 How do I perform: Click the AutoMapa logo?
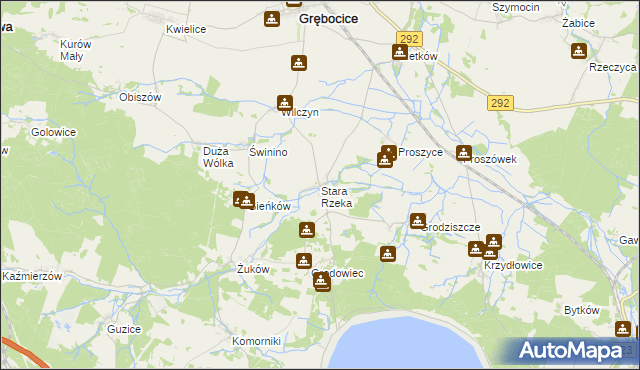[x=570, y=351]
